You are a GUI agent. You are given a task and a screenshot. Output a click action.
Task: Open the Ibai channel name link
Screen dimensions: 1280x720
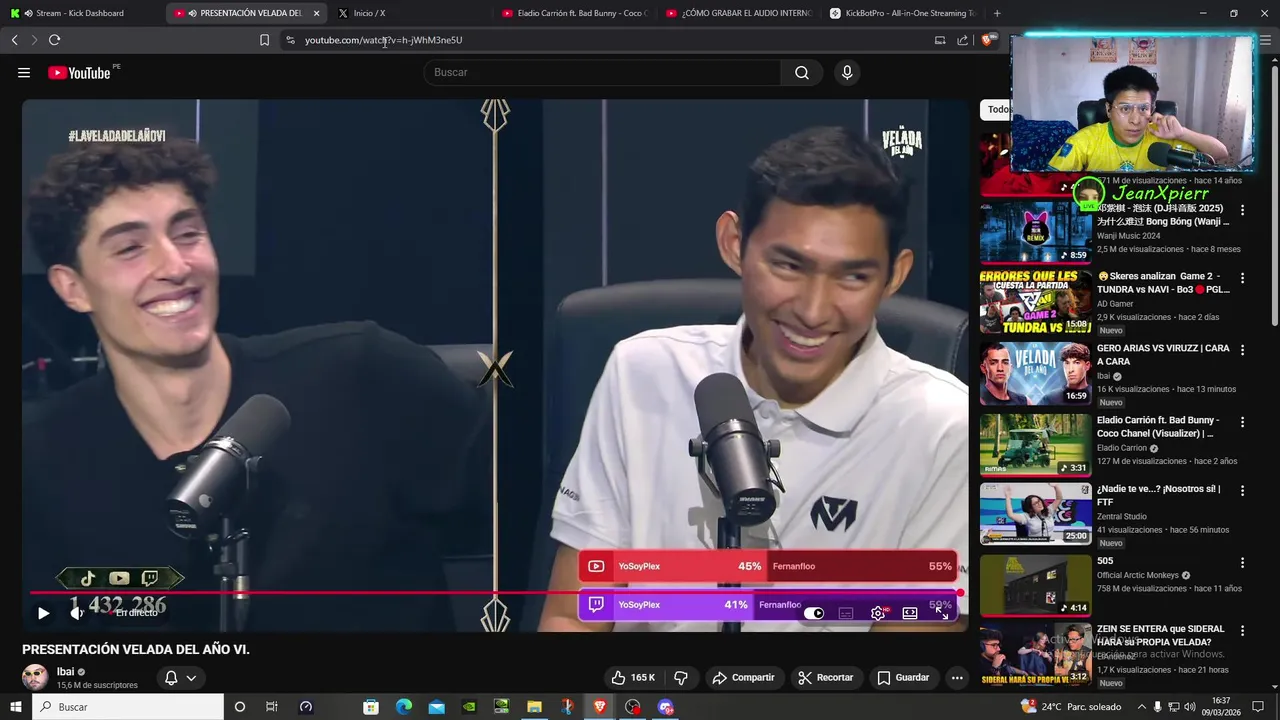point(65,672)
